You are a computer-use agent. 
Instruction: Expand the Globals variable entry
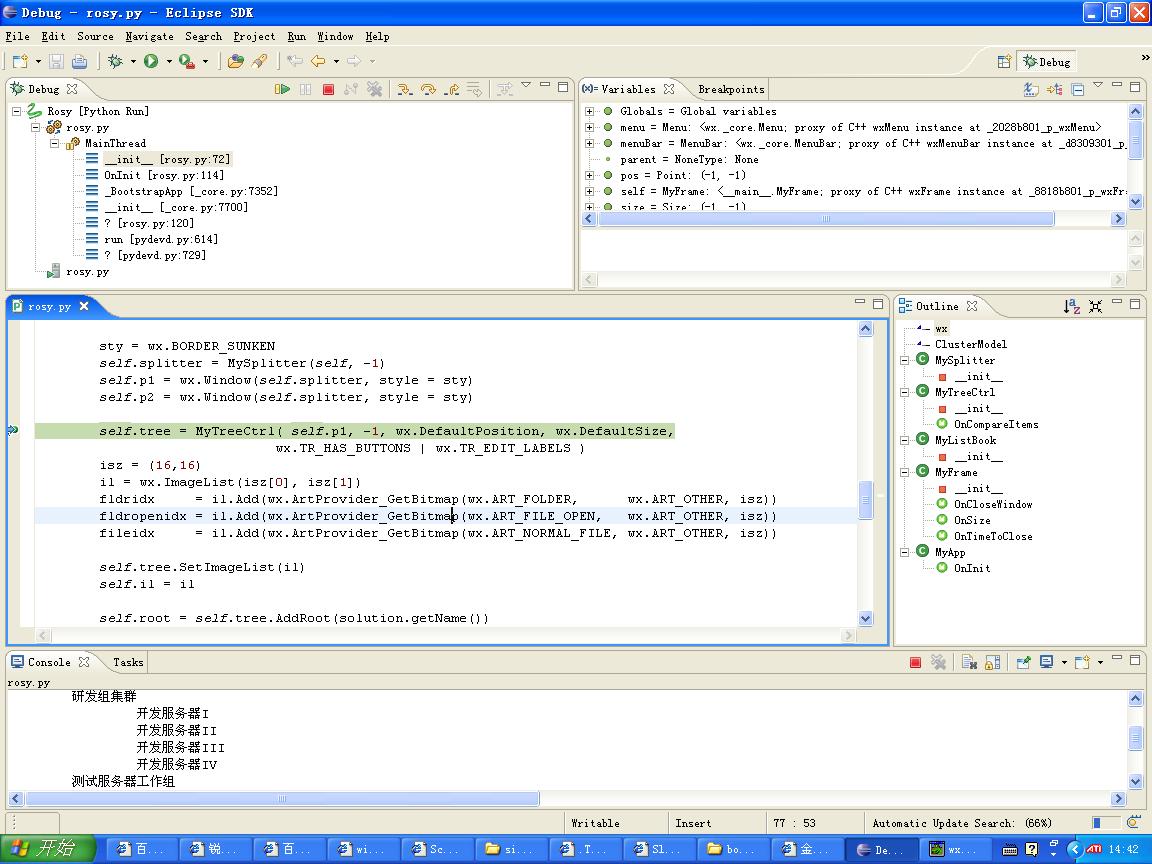589,112
